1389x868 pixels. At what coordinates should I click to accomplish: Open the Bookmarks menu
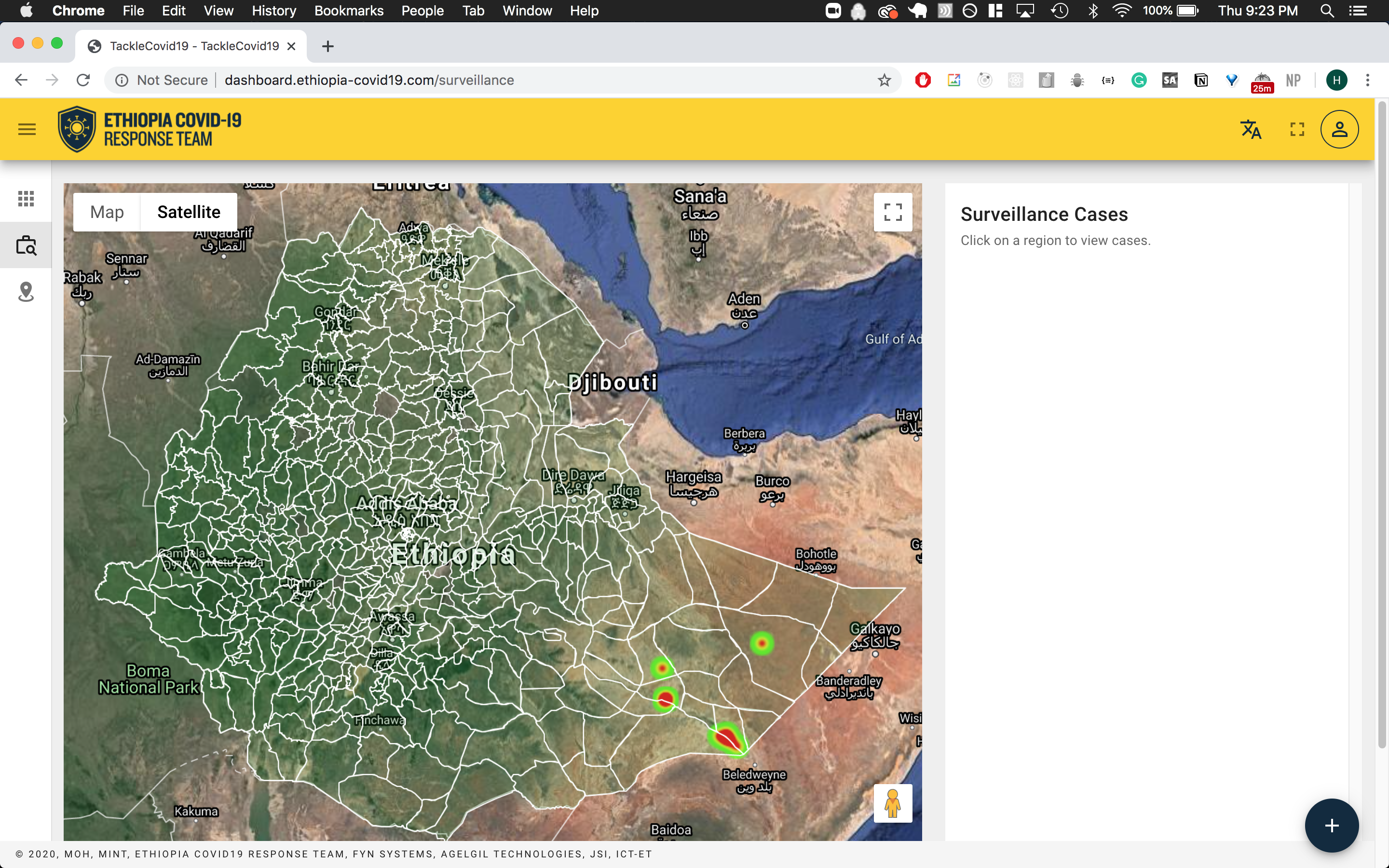point(348,11)
